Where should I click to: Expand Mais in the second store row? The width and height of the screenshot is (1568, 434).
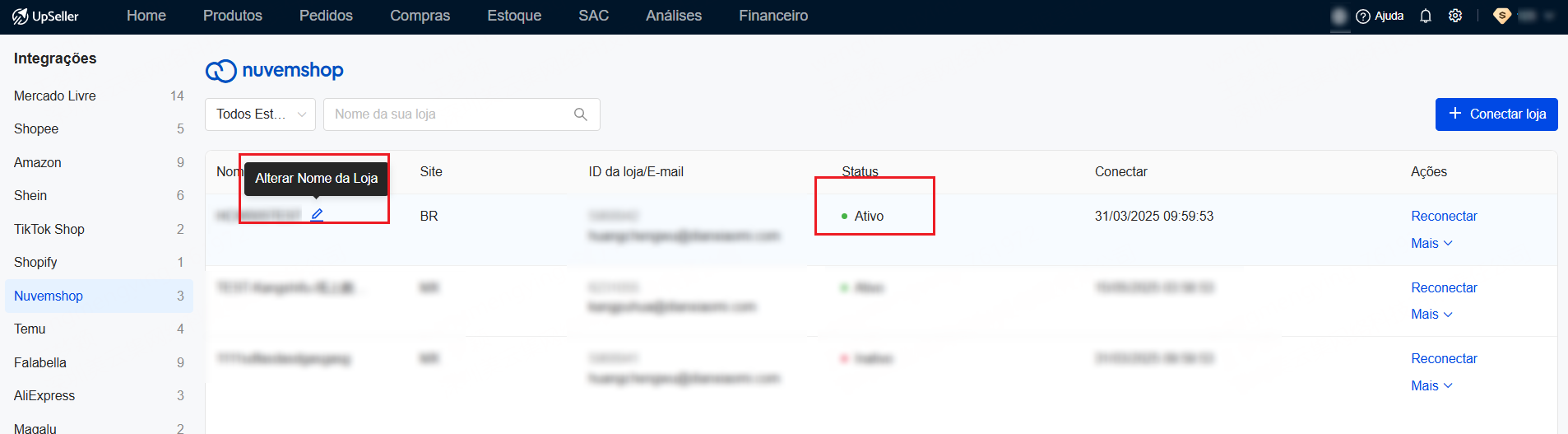pyautogui.click(x=1431, y=314)
